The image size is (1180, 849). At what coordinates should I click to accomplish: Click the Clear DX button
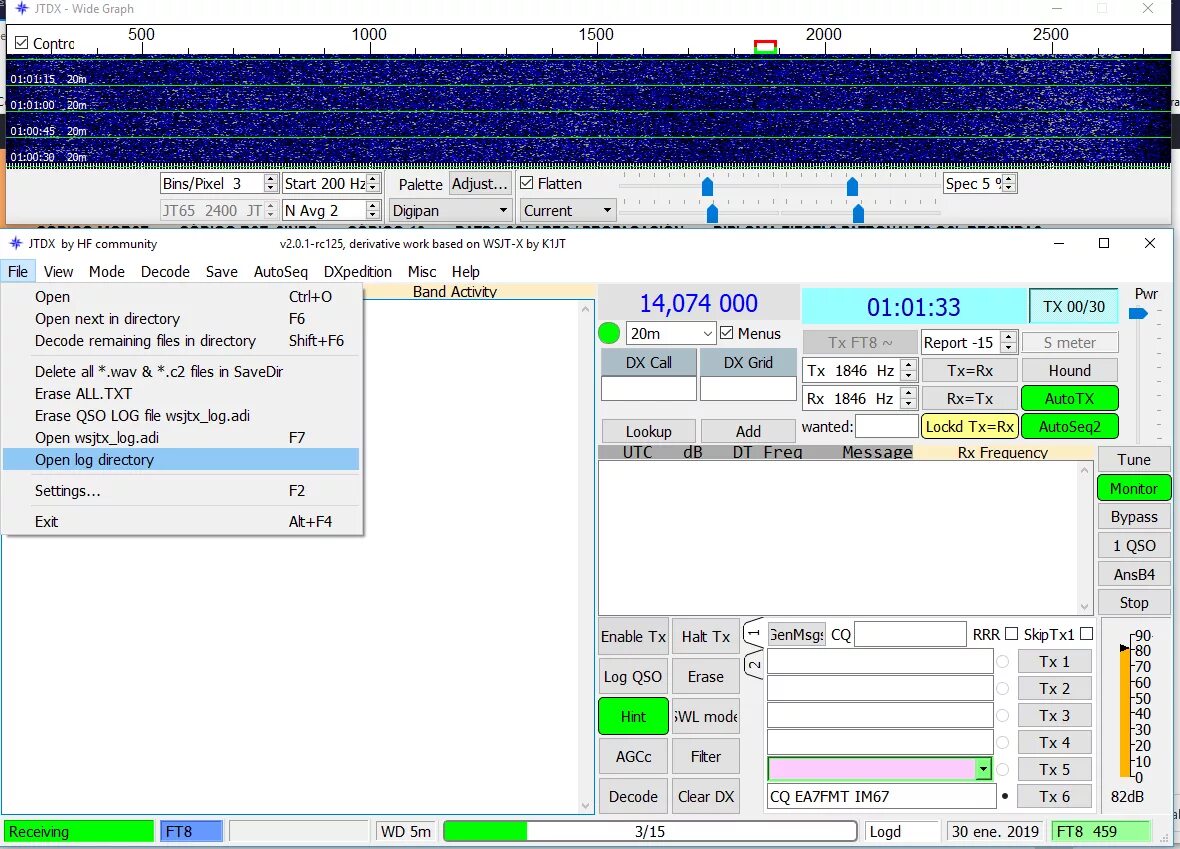coord(705,796)
